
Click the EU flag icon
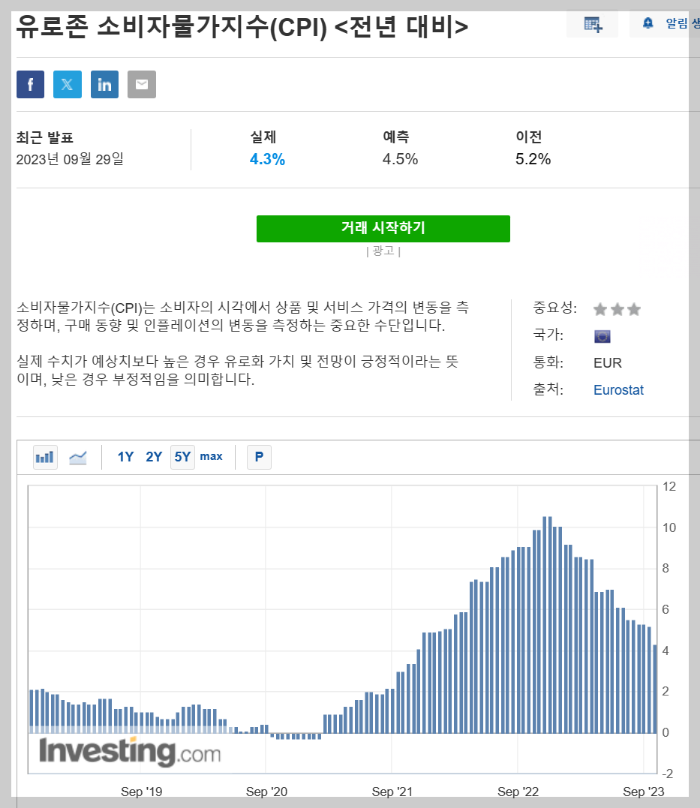point(602,336)
